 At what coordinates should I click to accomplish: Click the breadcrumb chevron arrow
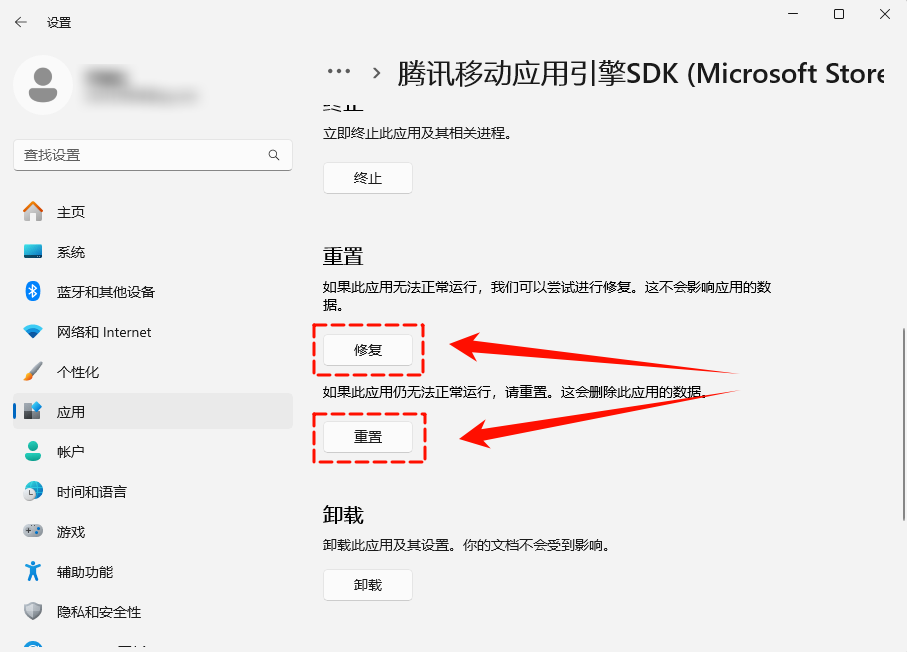click(x=377, y=73)
